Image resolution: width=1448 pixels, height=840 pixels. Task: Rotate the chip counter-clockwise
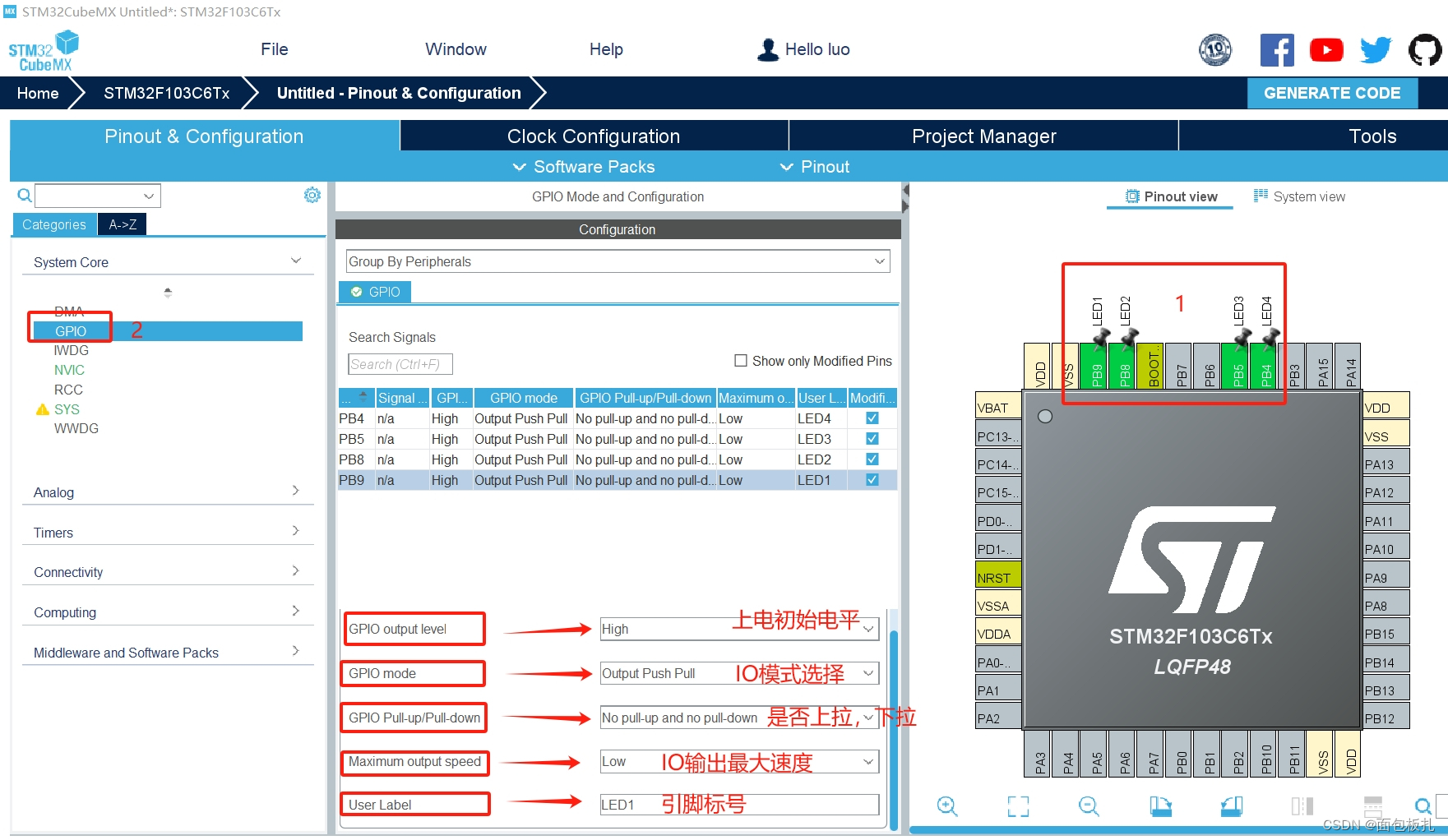point(1231,806)
